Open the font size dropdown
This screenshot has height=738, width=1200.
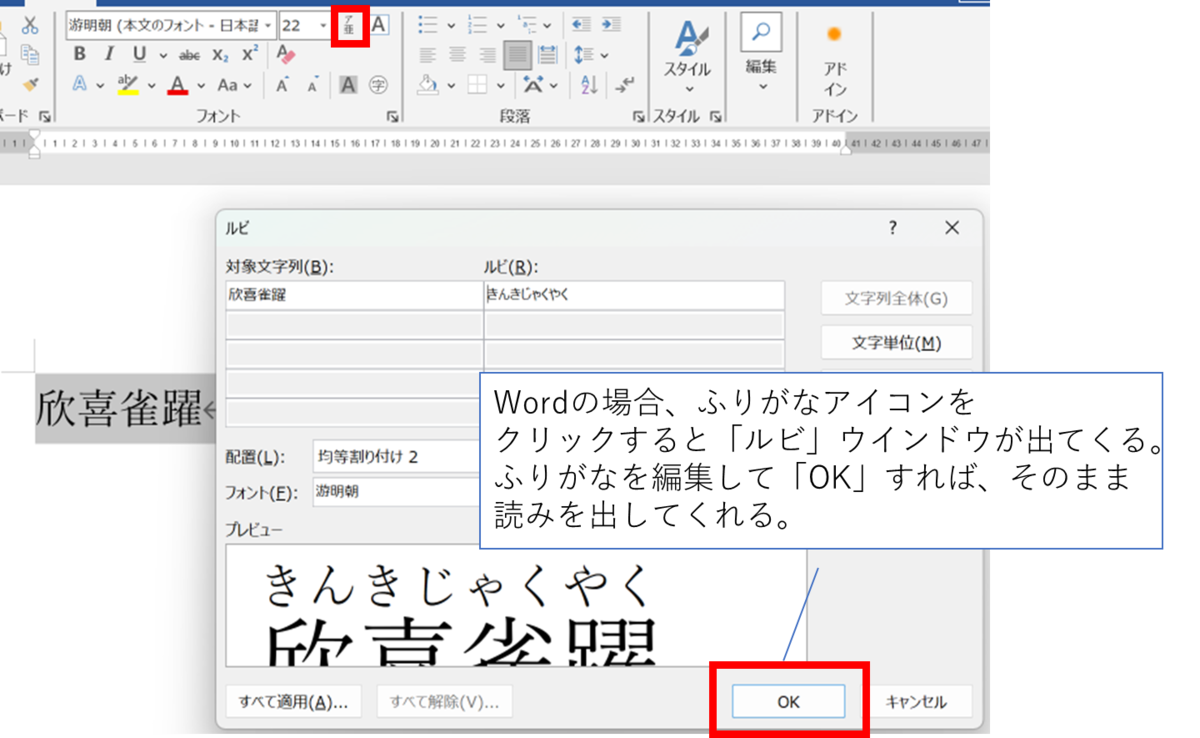pyautogui.click(x=323, y=25)
